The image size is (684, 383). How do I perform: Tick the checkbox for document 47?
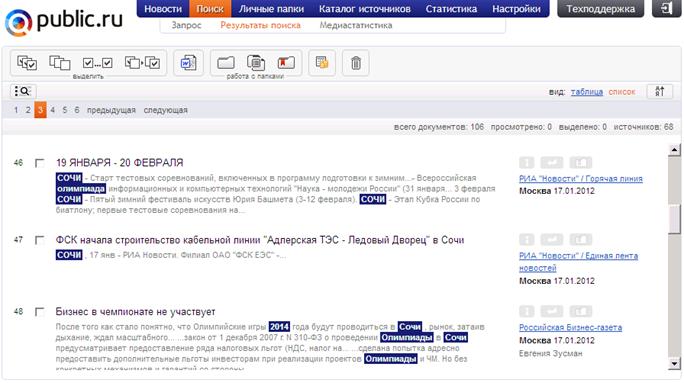point(40,240)
